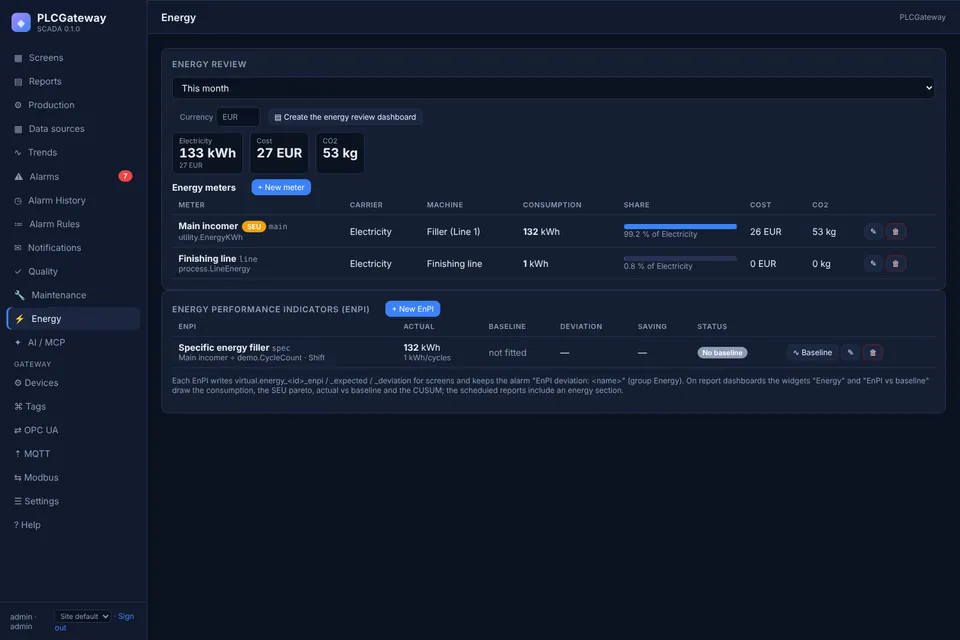Open the Help page

[x=73, y=525]
